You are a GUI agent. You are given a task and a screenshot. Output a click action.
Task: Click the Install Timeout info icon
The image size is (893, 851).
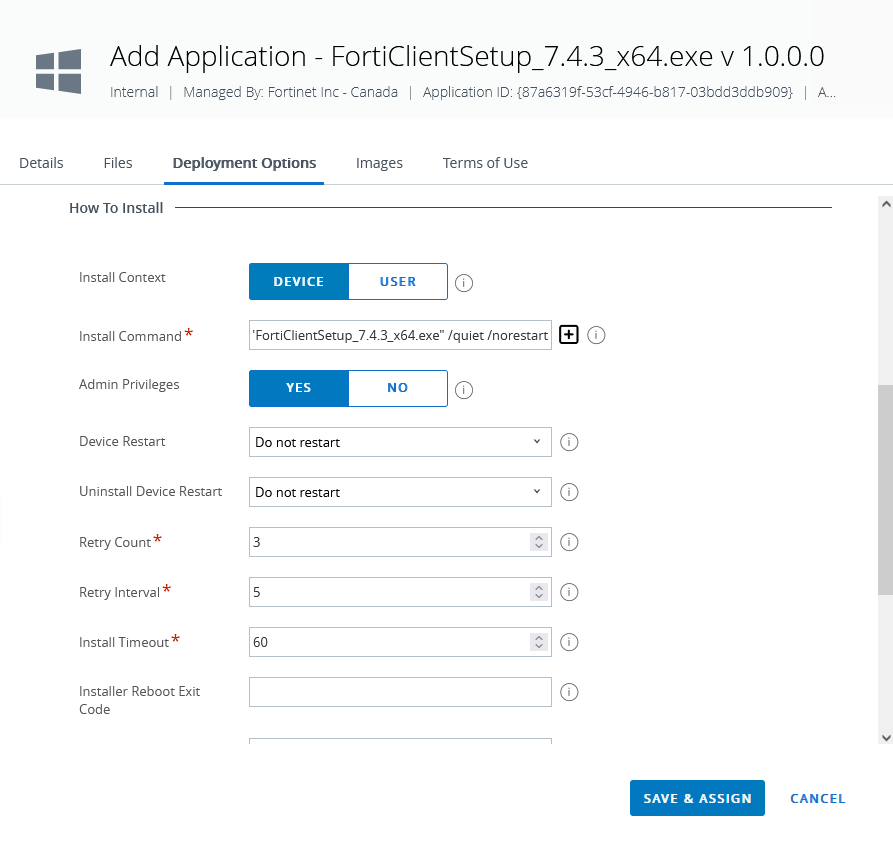tap(569, 642)
